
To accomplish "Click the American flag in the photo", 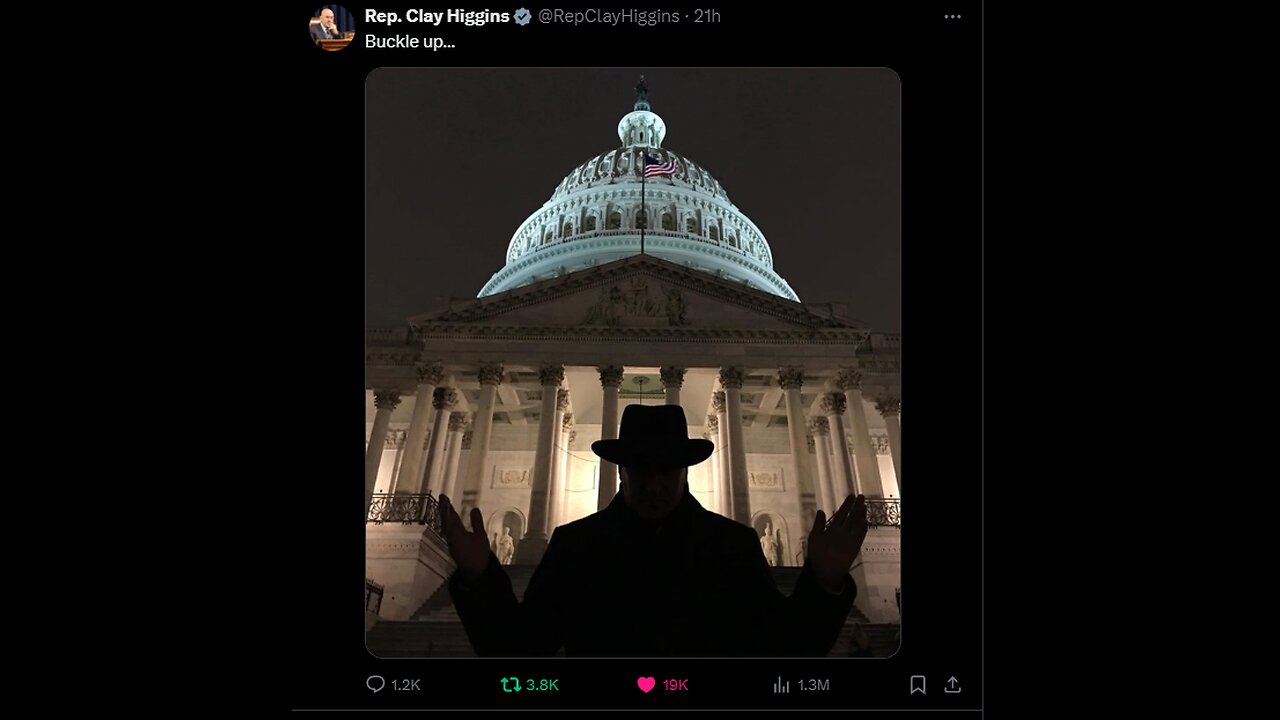I will point(659,165).
